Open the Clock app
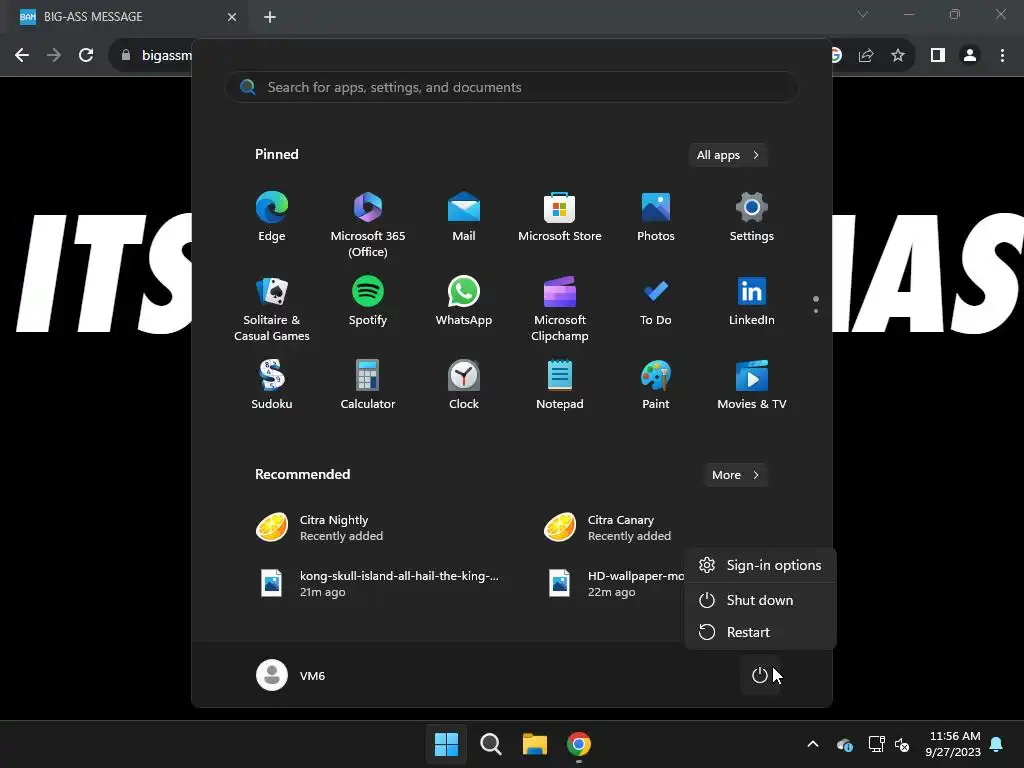1024x768 pixels. (x=464, y=385)
